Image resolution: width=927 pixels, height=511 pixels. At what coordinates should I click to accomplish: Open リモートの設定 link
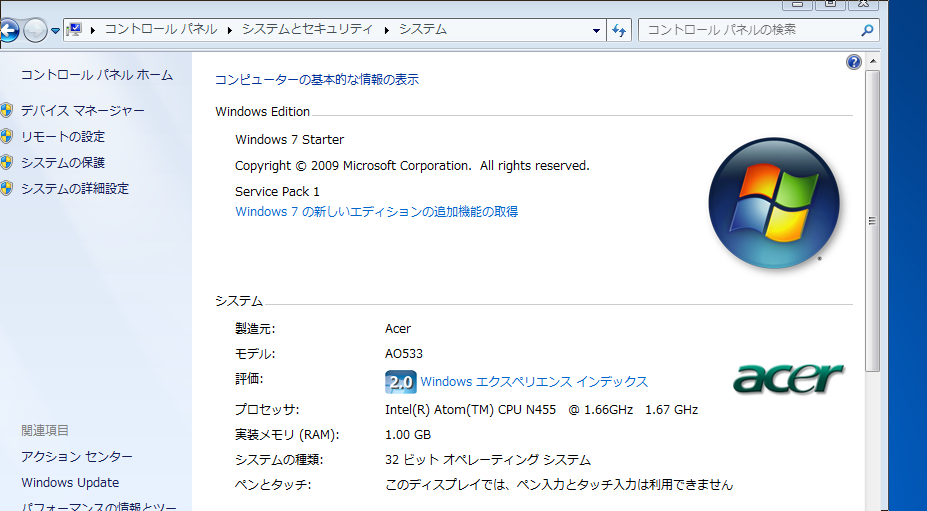point(63,137)
